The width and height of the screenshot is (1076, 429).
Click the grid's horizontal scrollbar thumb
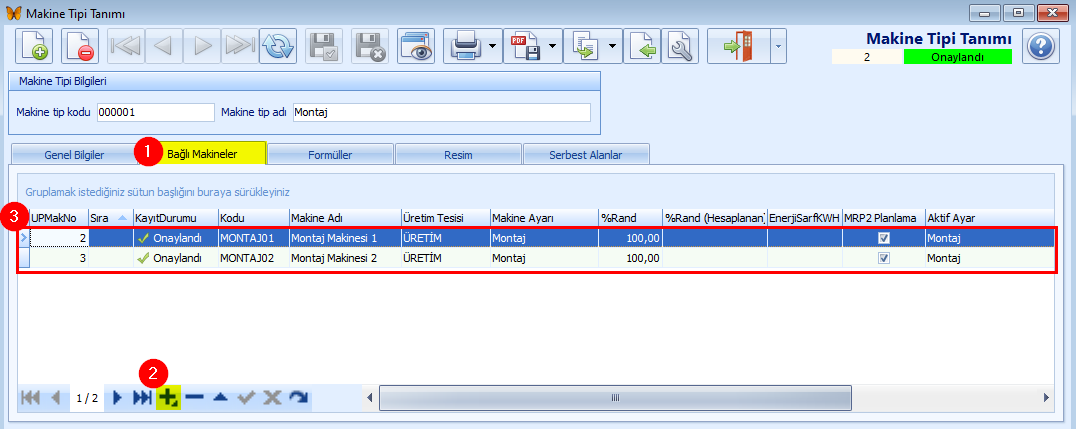pyautogui.click(x=615, y=398)
